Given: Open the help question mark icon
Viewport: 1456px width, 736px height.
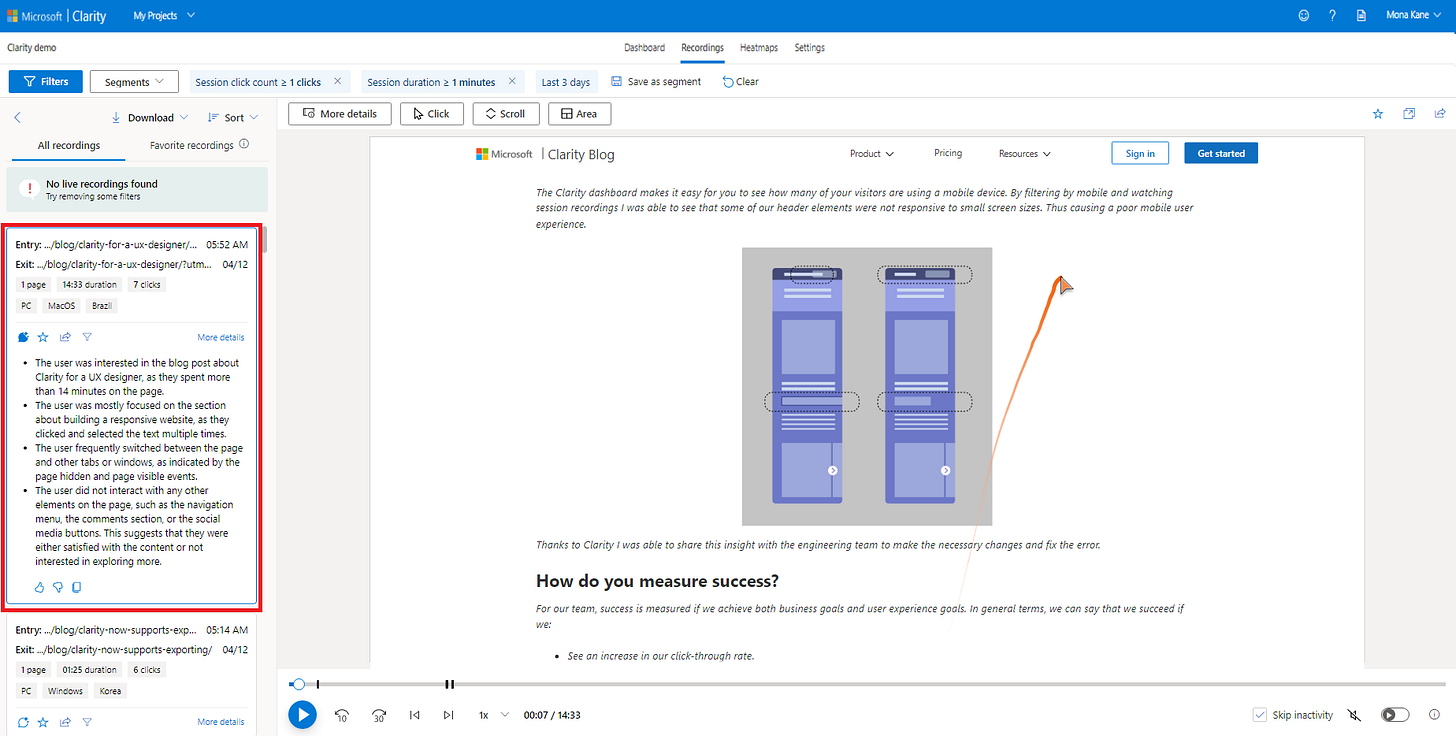Looking at the screenshot, I should tap(1332, 16).
